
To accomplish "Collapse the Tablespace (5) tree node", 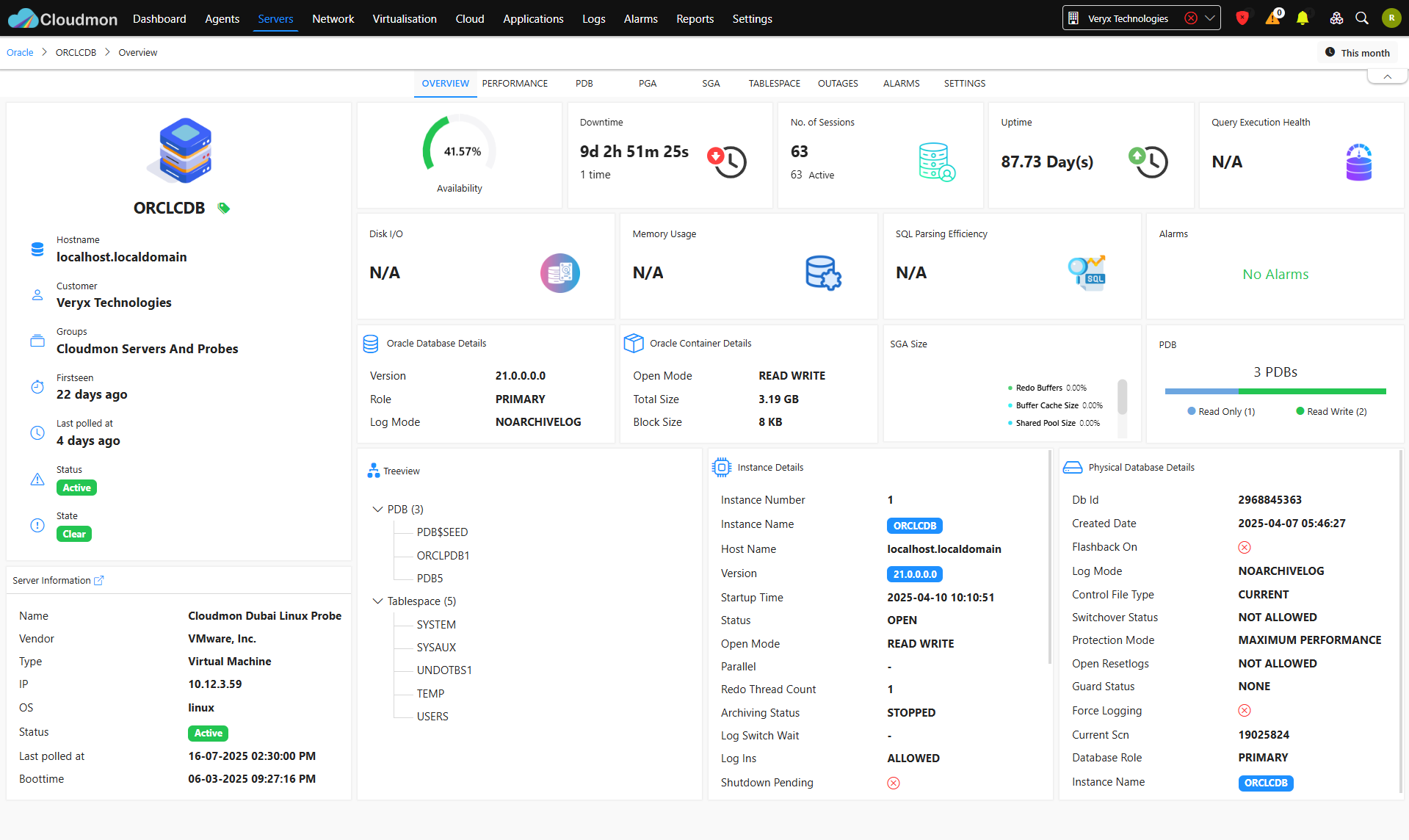I will [377, 601].
